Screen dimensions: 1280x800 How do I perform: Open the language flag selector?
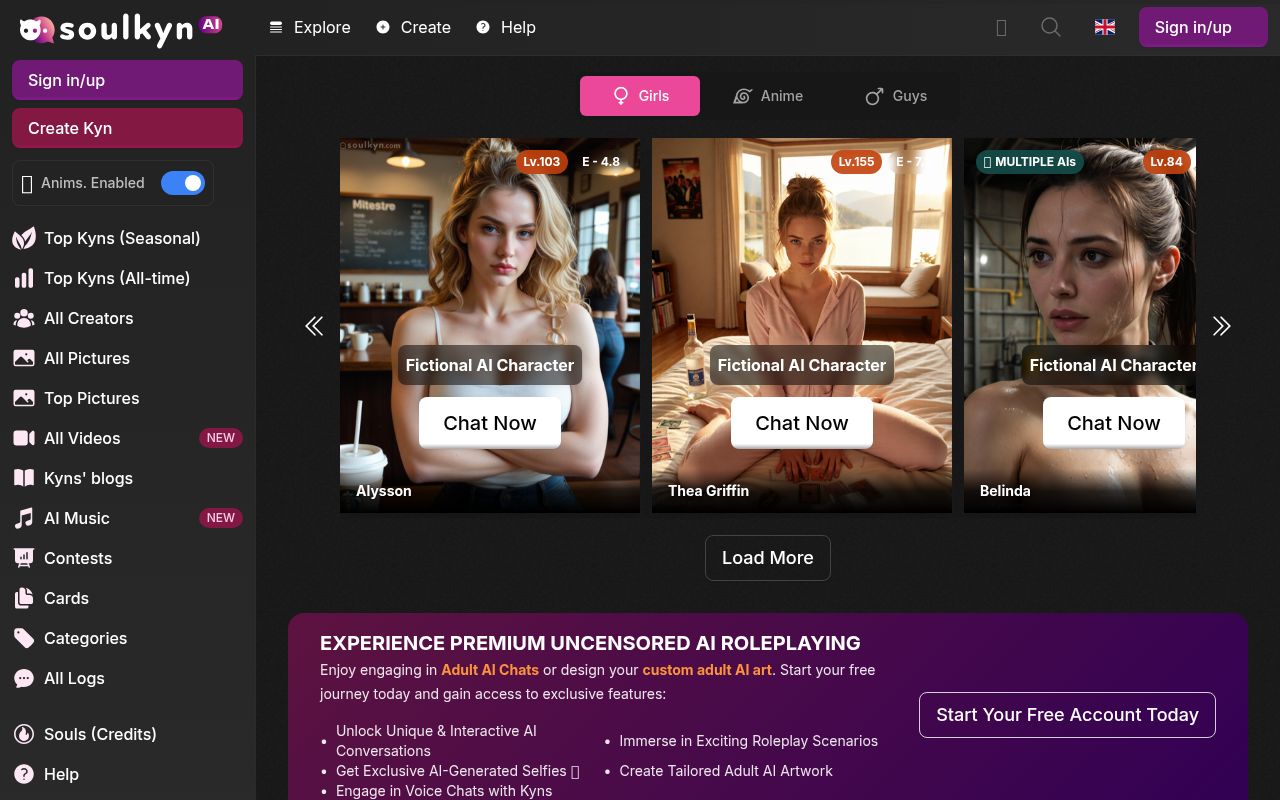pos(1105,27)
